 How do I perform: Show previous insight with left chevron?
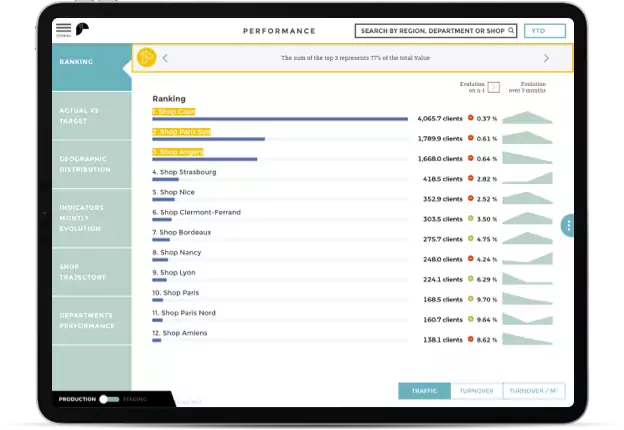click(x=165, y=58)
